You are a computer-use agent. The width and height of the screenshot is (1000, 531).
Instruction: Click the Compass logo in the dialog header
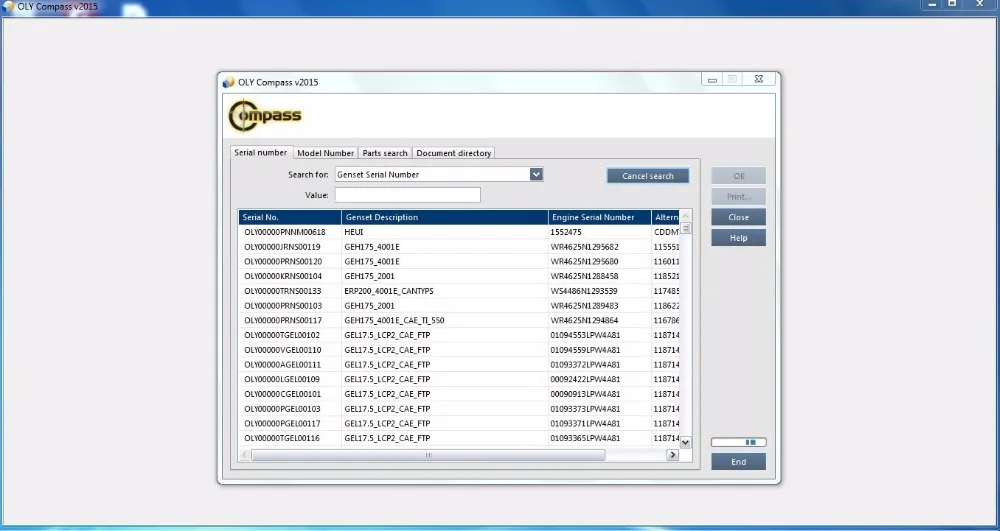point(265,116)
